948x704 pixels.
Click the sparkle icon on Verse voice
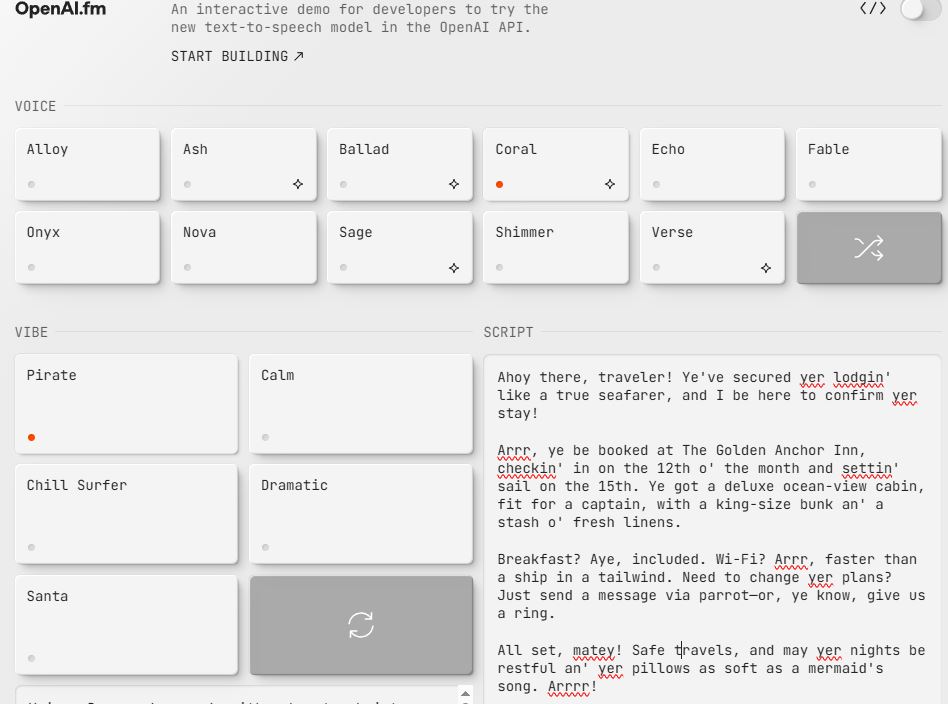766,268
